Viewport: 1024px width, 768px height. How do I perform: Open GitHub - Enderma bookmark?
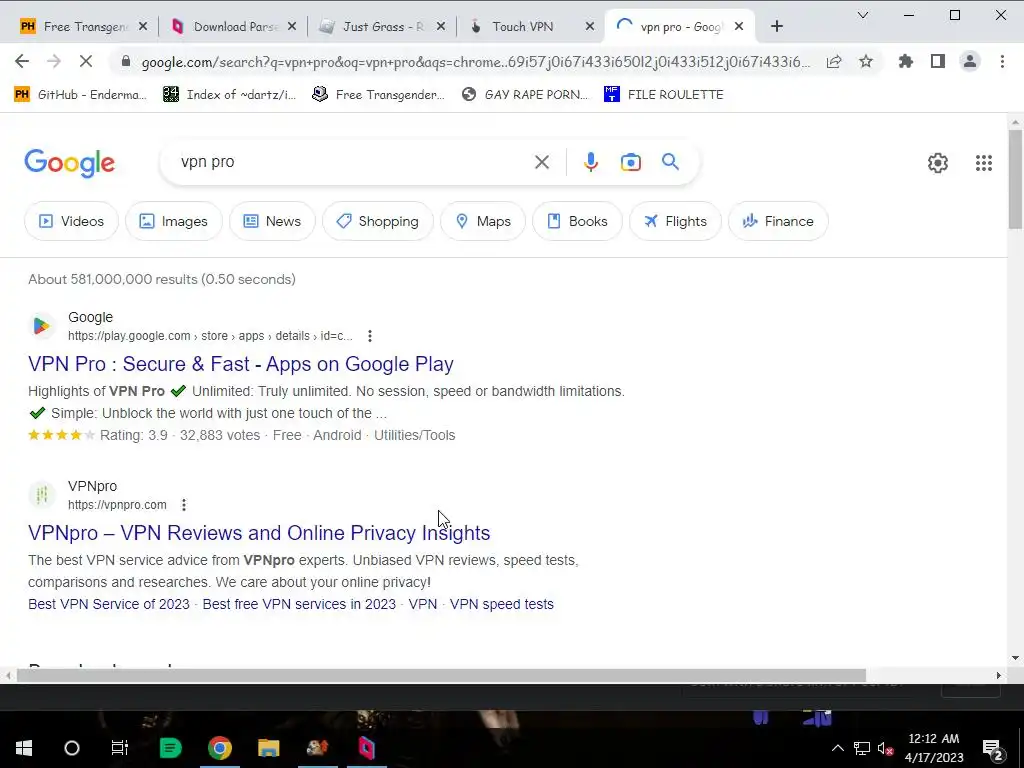[80, 95]
